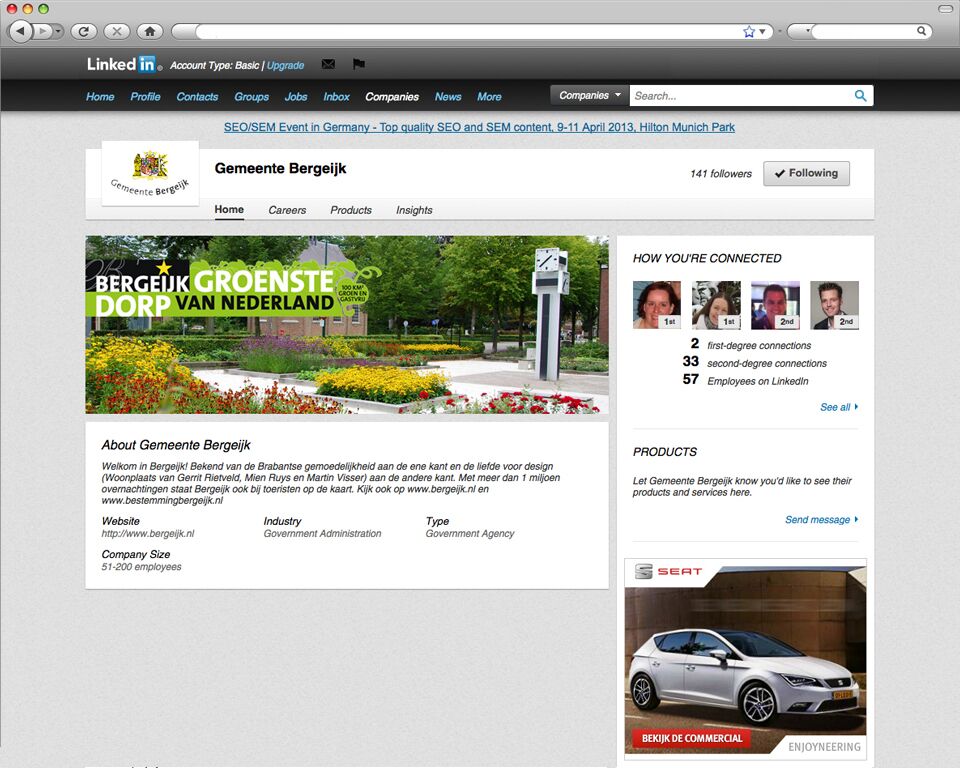This screenshot has height=768, width=960.
Task: Select the Insights tab
Action: click(x=414, y=210)
